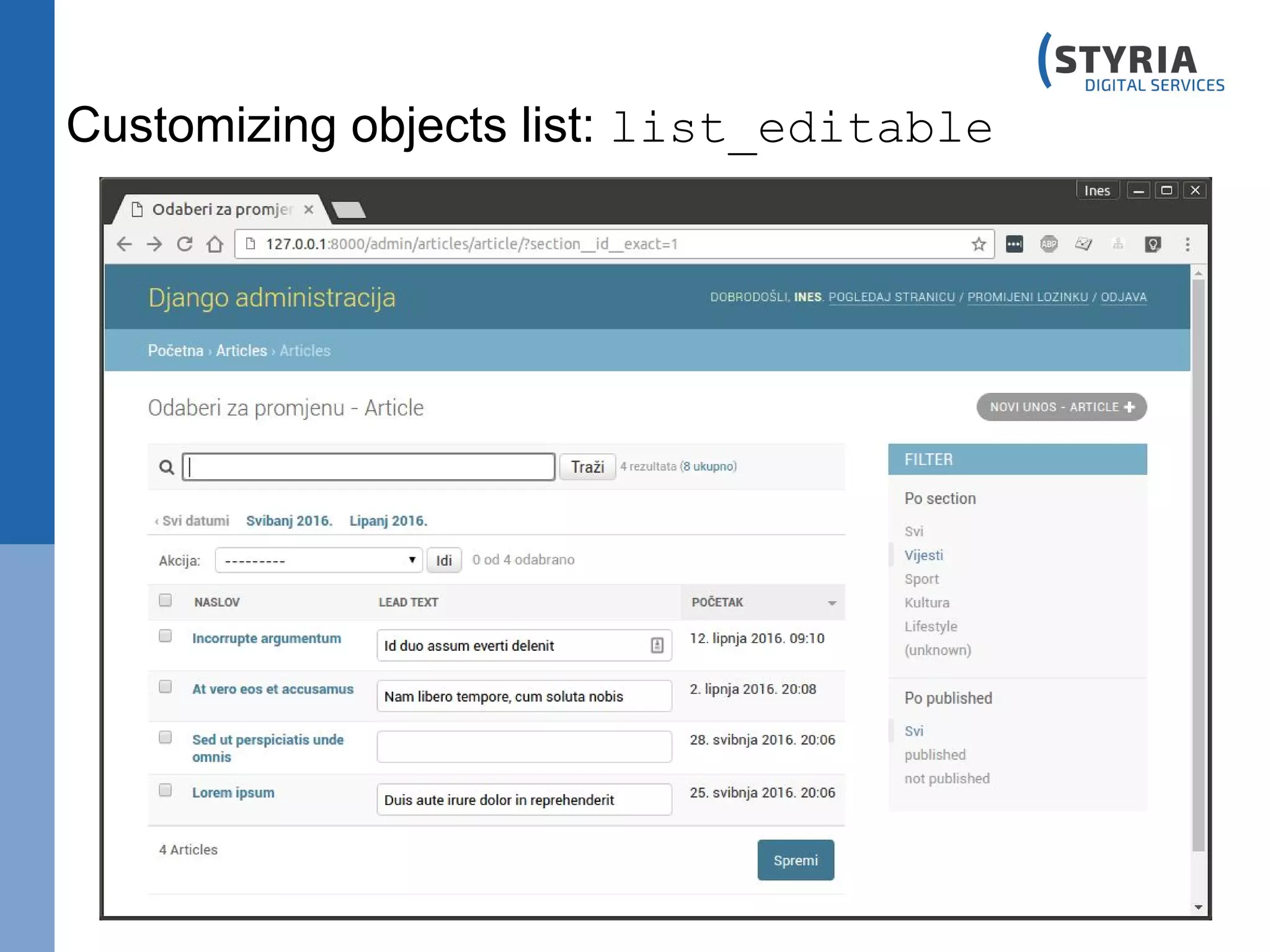The height and width of the screenshot is (952, 1270).
Task: Save changes with Spremi button
Action: pyautogui.click(x=796, y=860)
